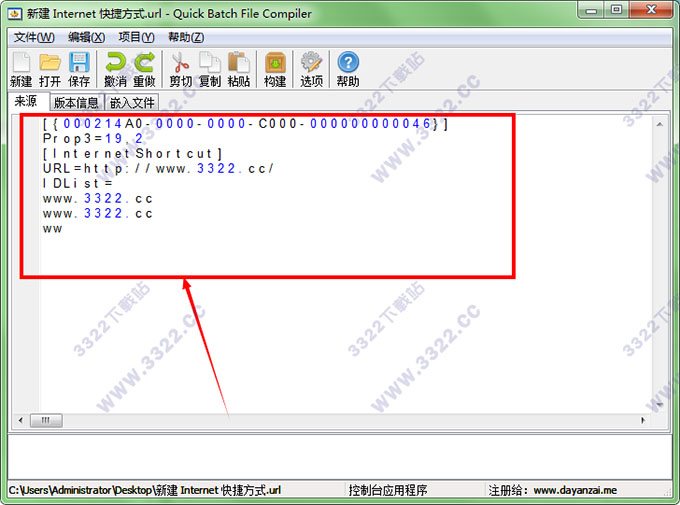Switch to the 来源 tab
This screenshot has height=505, width=680.
tap(27, 101)
